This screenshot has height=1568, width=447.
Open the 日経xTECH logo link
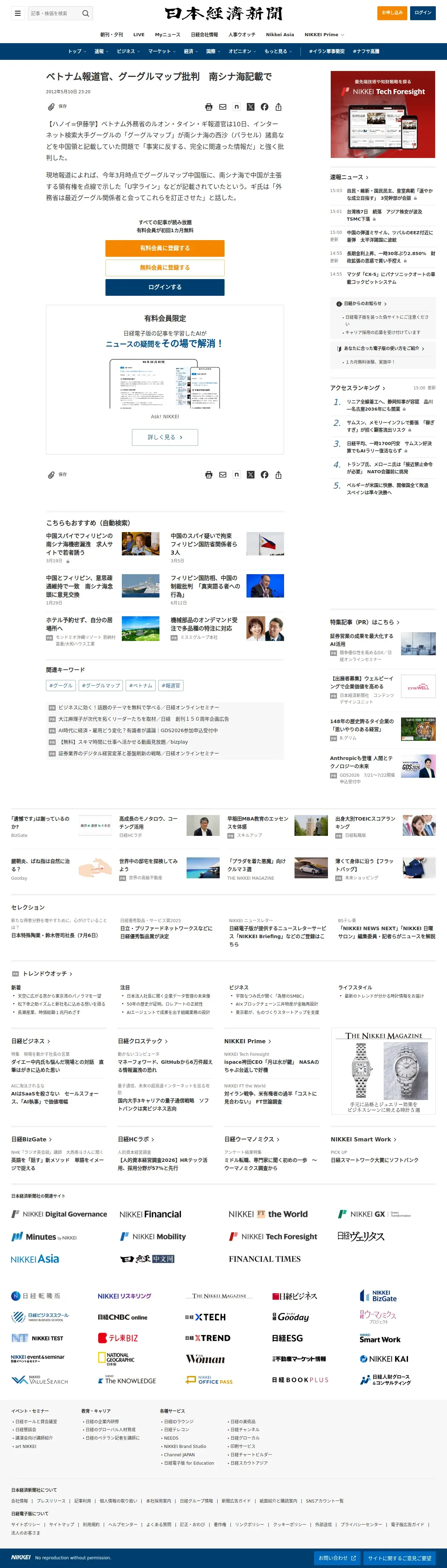coord(205,1317)
